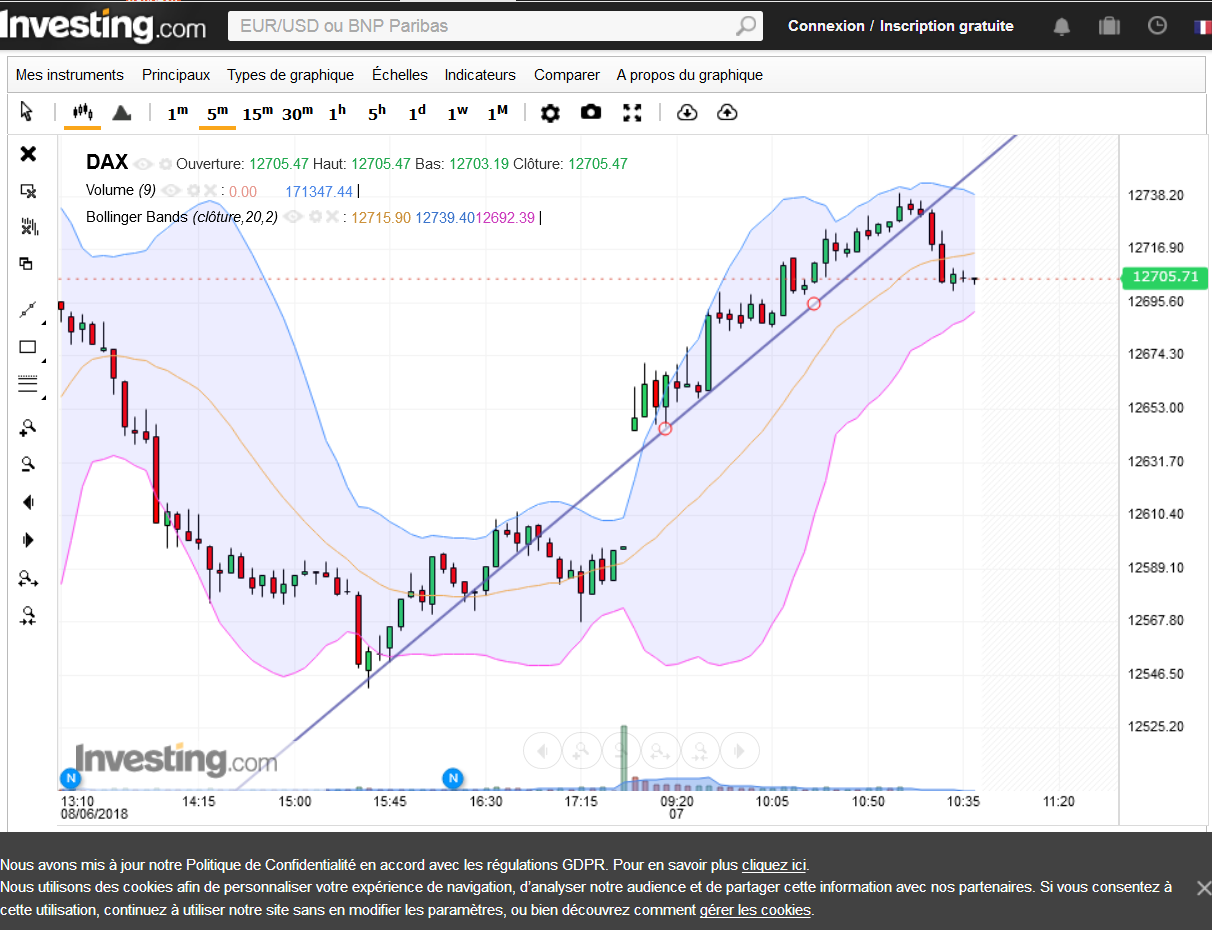Click the compress horizontal zoom tool
Screen dimensions: 1212x930
[x=28, y=616]
